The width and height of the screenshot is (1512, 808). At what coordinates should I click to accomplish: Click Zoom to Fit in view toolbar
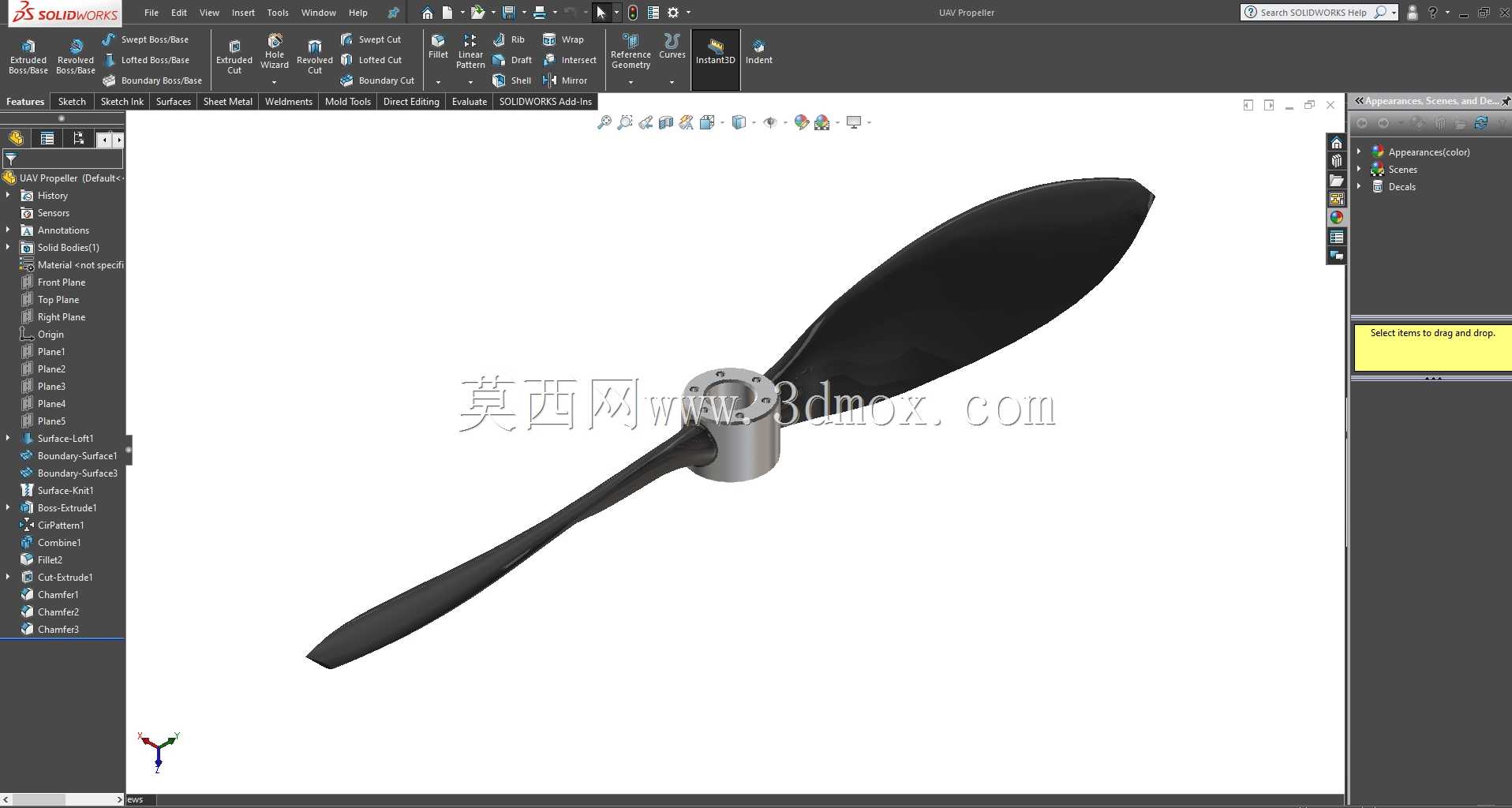604,122
